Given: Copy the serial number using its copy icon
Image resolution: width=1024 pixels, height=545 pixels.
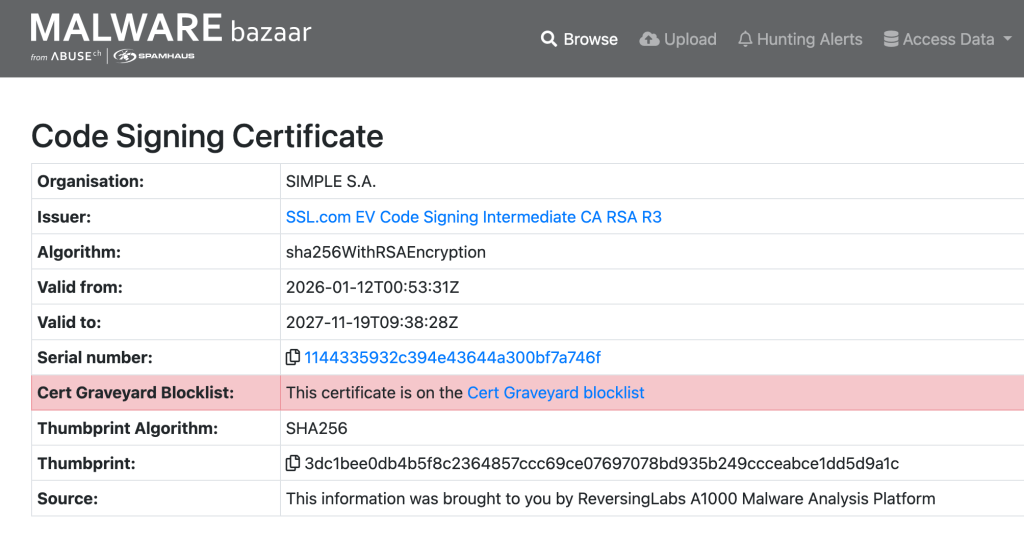Looking at the screenshot, I should pyautogui.click(x=293, y=358).
